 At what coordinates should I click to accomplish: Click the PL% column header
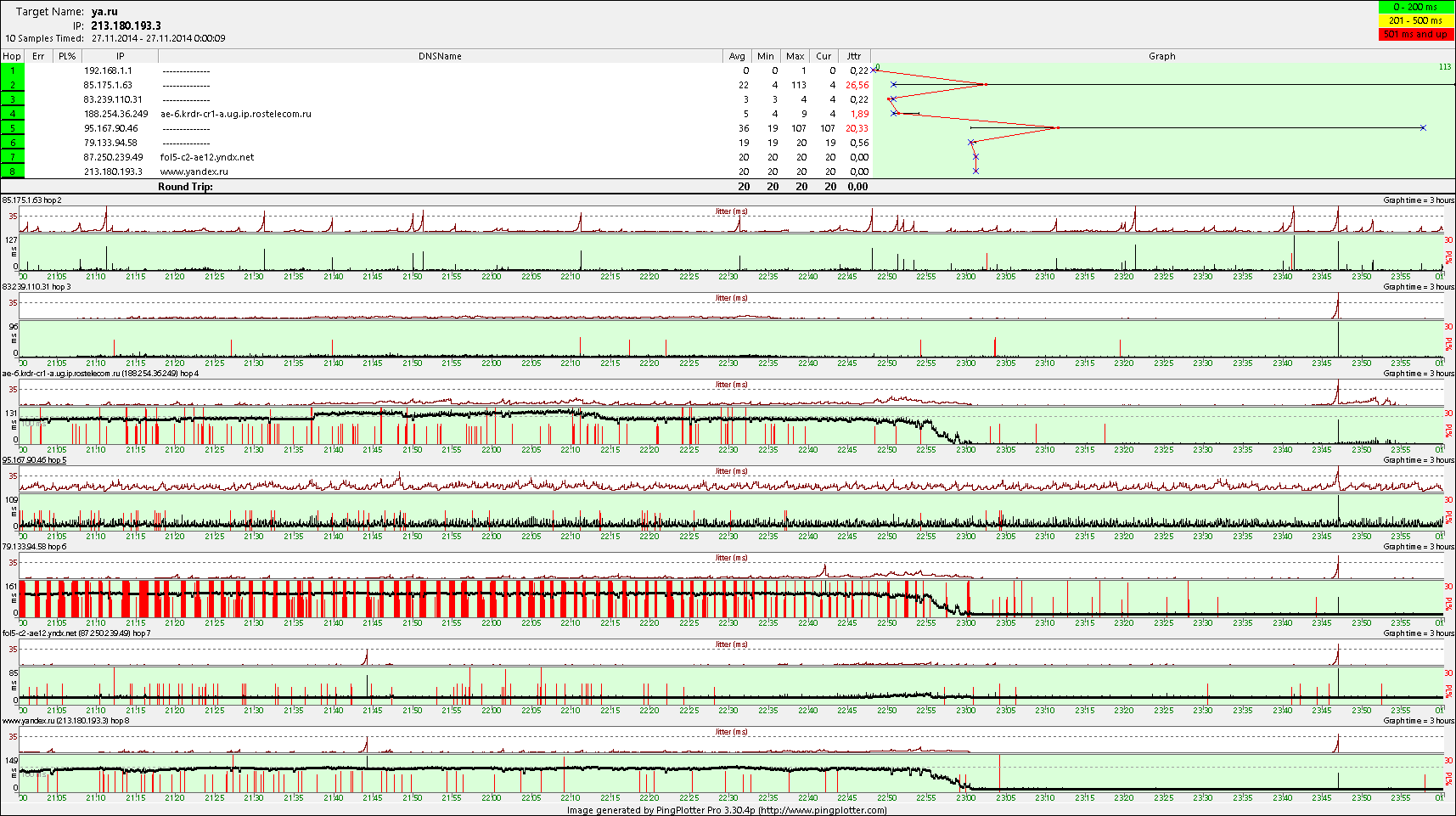pos(67,56)
